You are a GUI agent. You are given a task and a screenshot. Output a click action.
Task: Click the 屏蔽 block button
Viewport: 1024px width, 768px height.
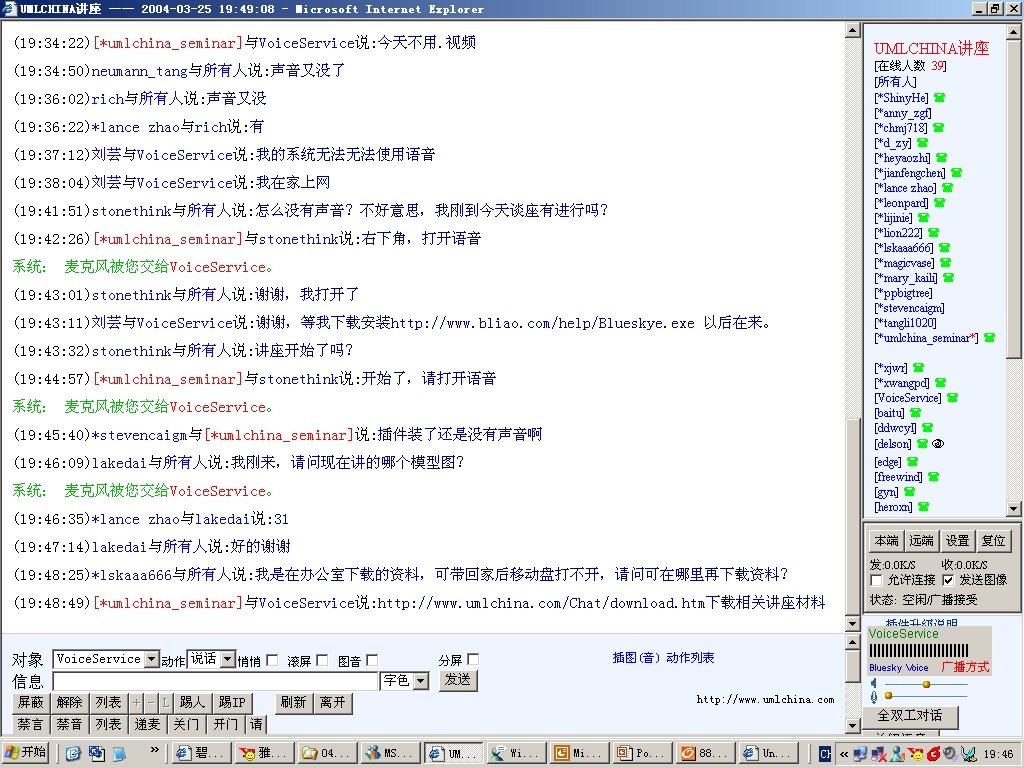[x=31, y=703]
